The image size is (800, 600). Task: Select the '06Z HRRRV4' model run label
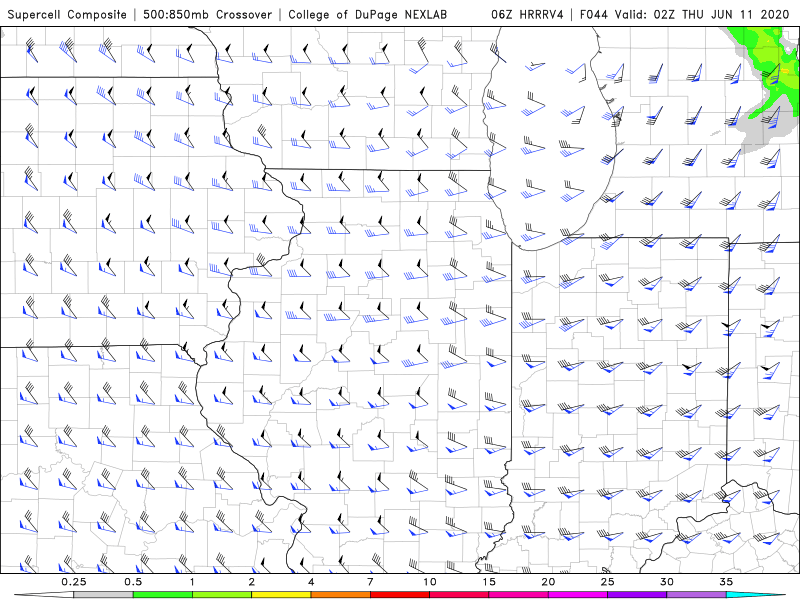tap(527, 15)
